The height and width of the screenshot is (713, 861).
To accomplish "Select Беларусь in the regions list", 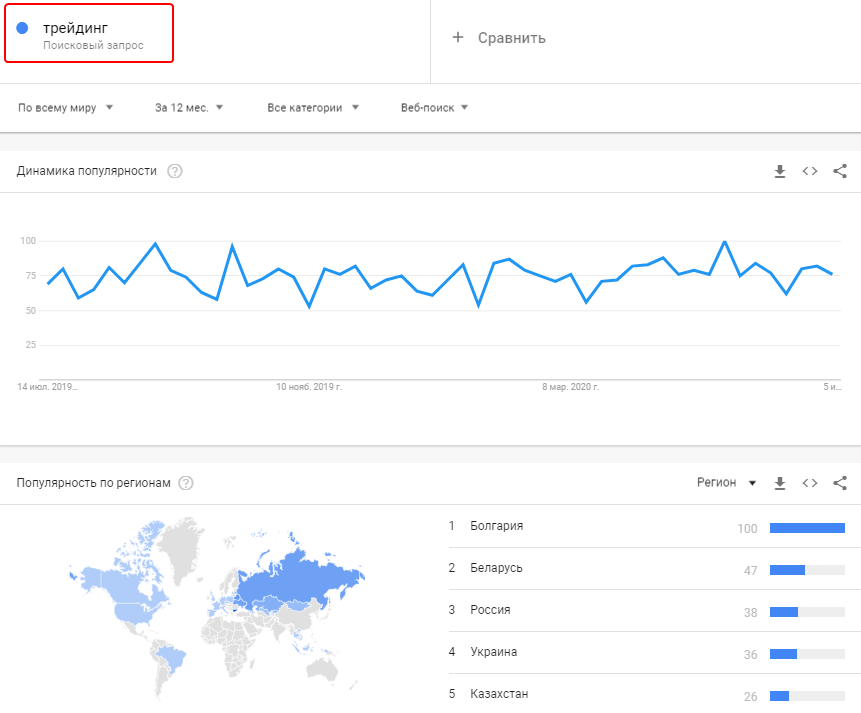I will pyautogui.click(x=496, y=568).
